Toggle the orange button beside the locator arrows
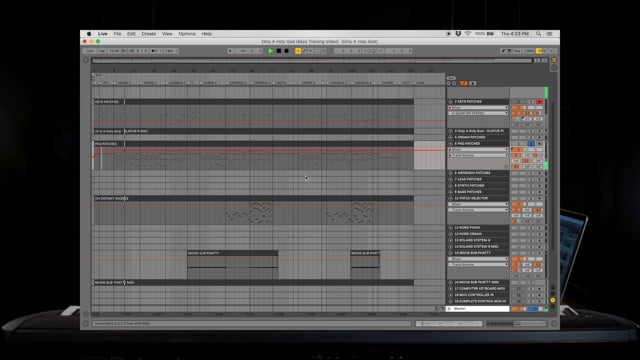This screenshot has width=640, height=360. pos(464,83)
